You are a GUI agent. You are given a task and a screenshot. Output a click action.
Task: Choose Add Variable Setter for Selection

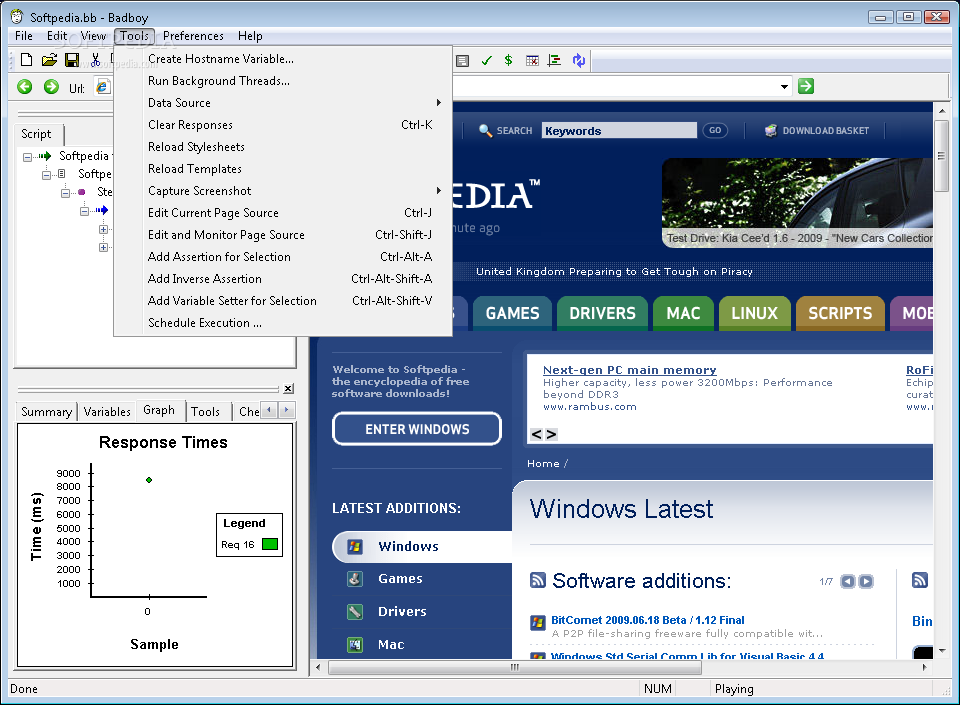tap(283, 301)
